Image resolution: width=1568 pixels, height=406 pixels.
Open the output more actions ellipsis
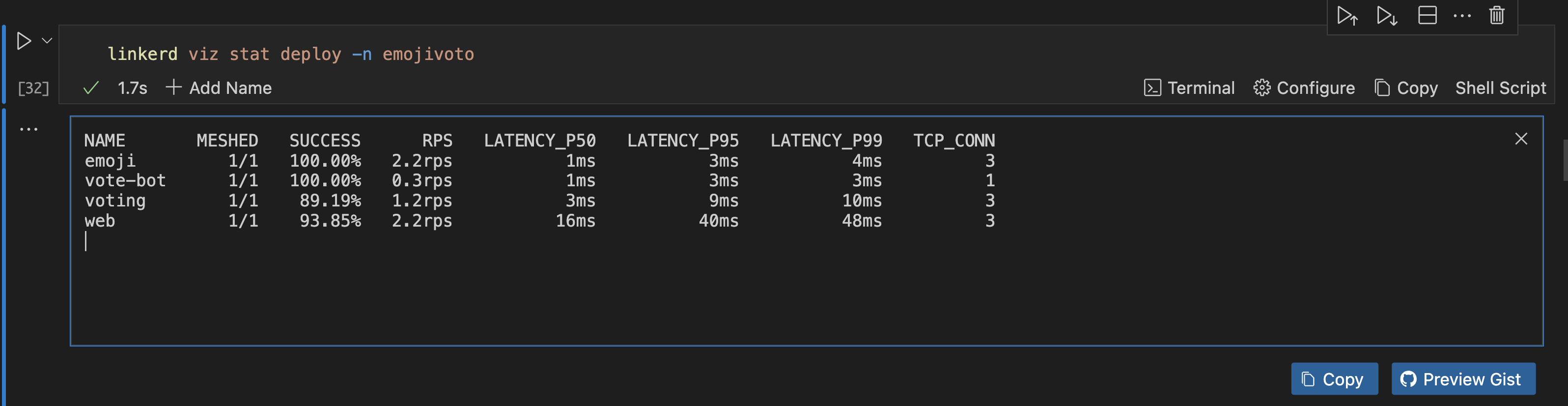(28, 129)
